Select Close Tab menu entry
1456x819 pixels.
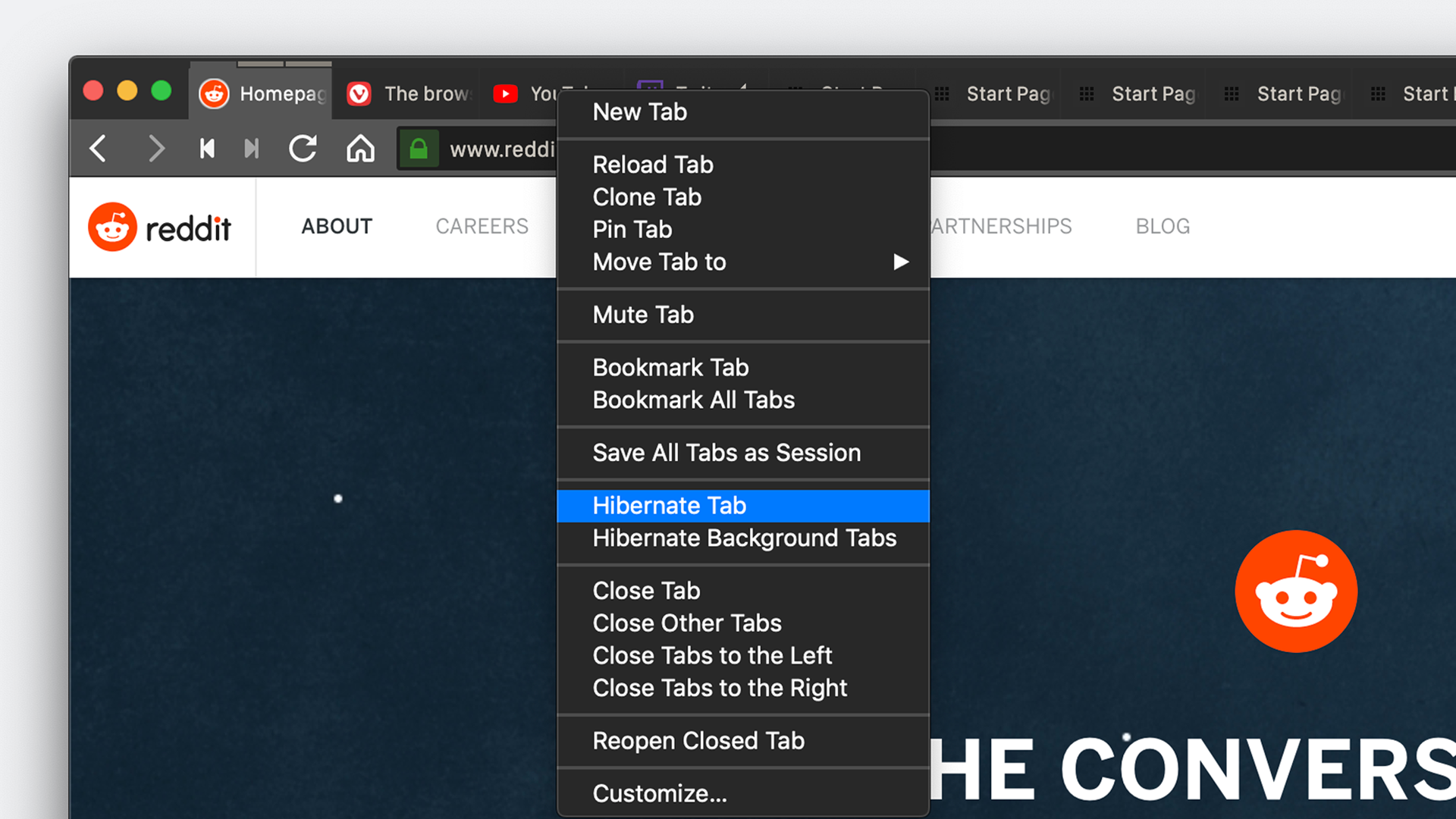pos(743,591)
